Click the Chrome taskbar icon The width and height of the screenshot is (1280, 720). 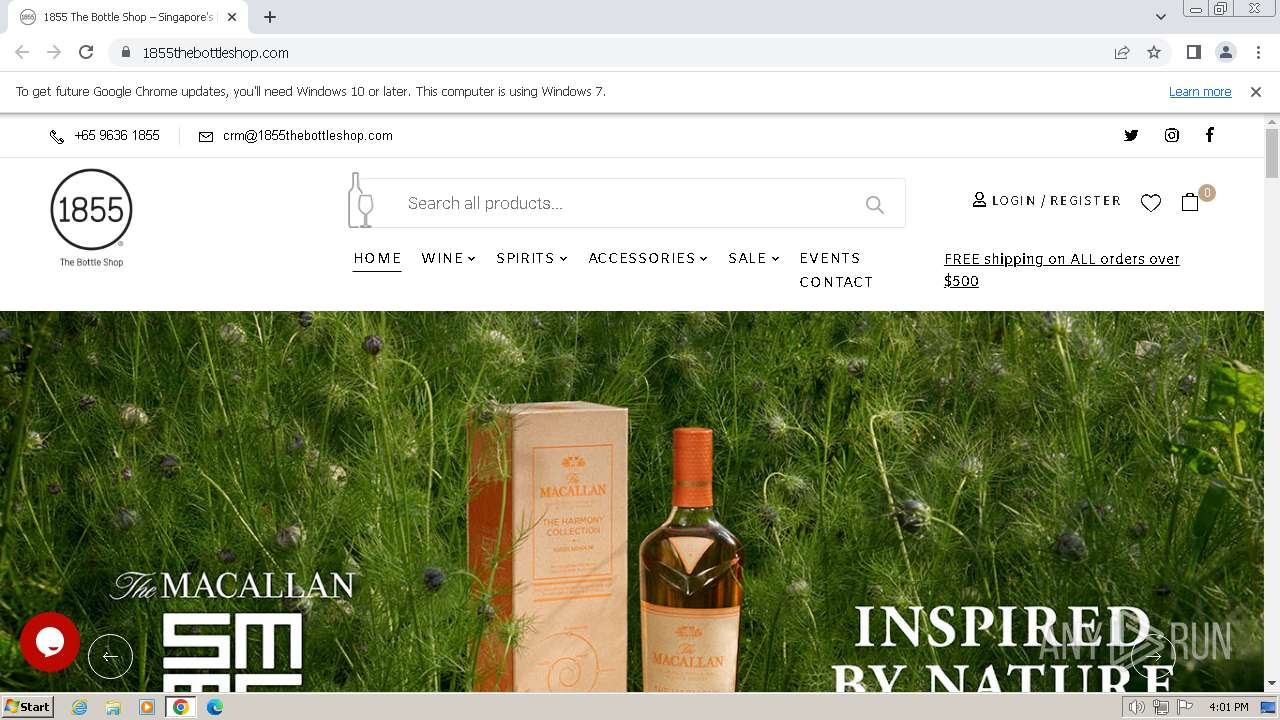click(181, 707)
